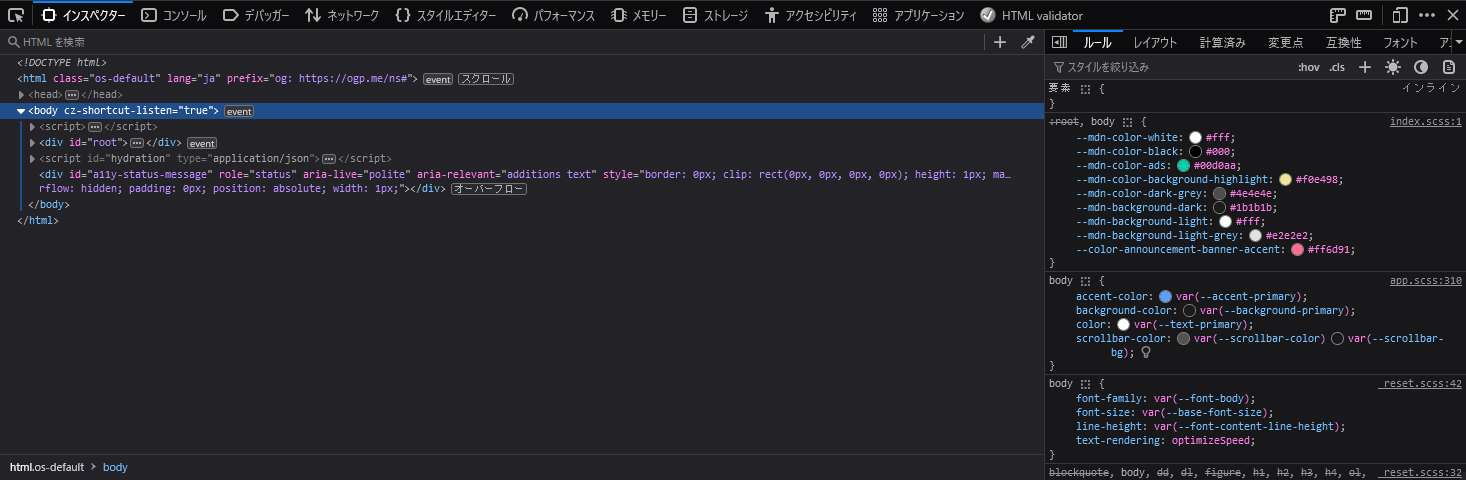Viewport: 1466px width, 480px height.
Task: Expand the head element node
Action: (22, 95)
